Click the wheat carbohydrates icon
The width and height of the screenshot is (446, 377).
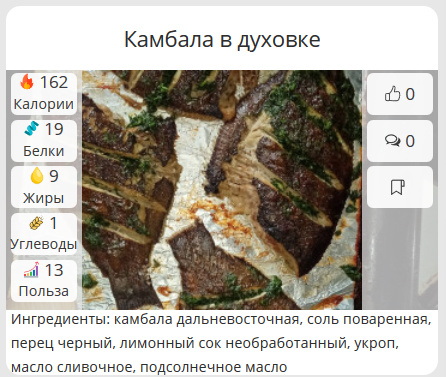pyautogui.click(x=36, y=223)
